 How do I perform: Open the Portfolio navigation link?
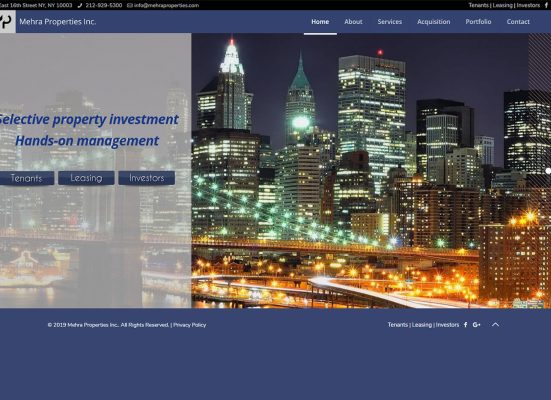pyautogui.click(x=478, y=22)
